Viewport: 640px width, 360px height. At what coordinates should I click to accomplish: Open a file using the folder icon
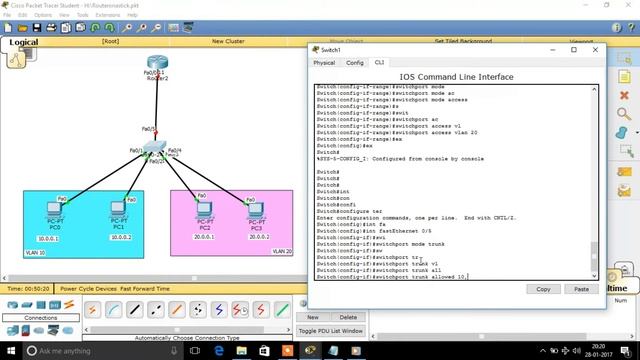point(22,28)
